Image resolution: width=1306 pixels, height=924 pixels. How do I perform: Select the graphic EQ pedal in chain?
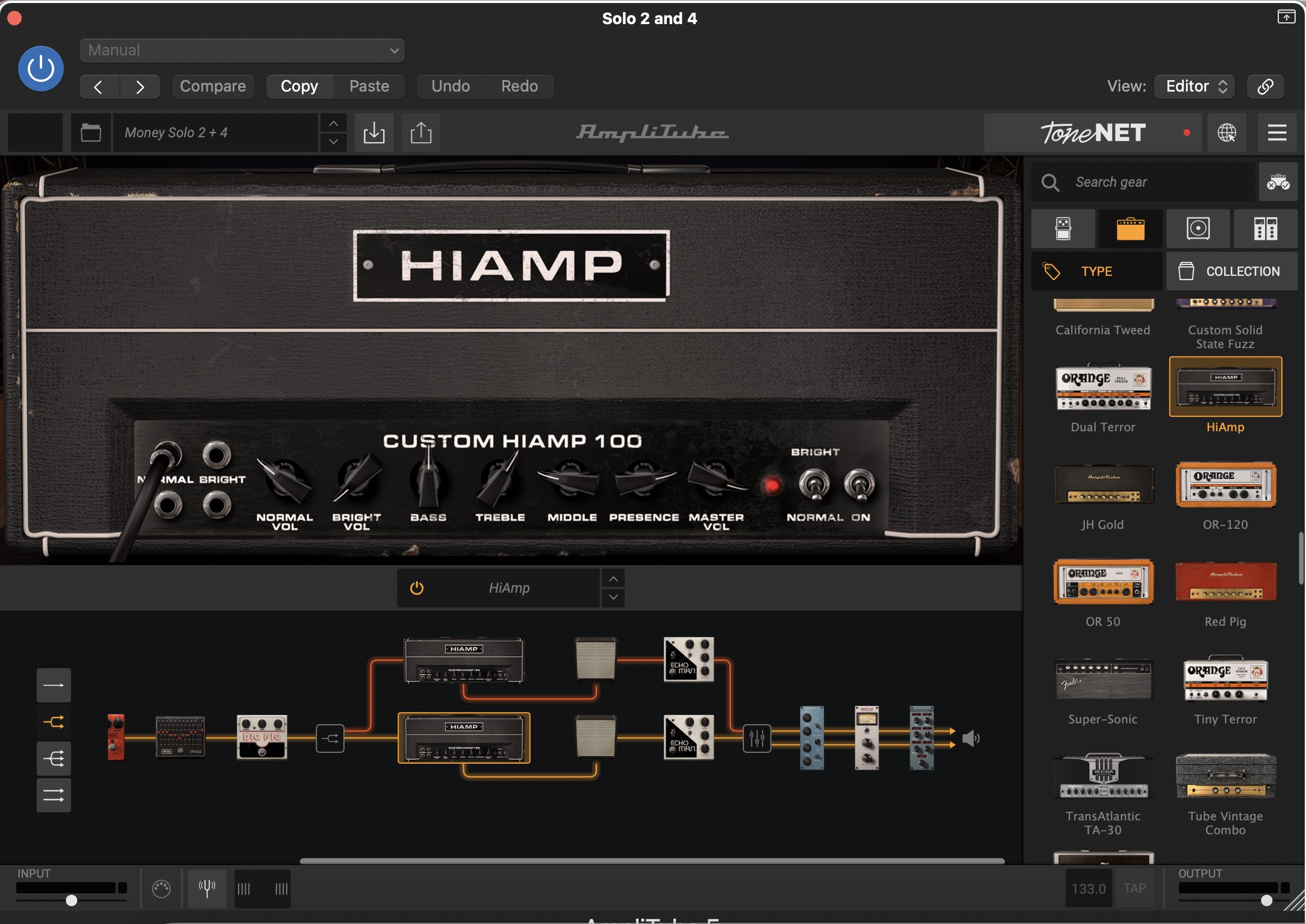pos(180,737)
